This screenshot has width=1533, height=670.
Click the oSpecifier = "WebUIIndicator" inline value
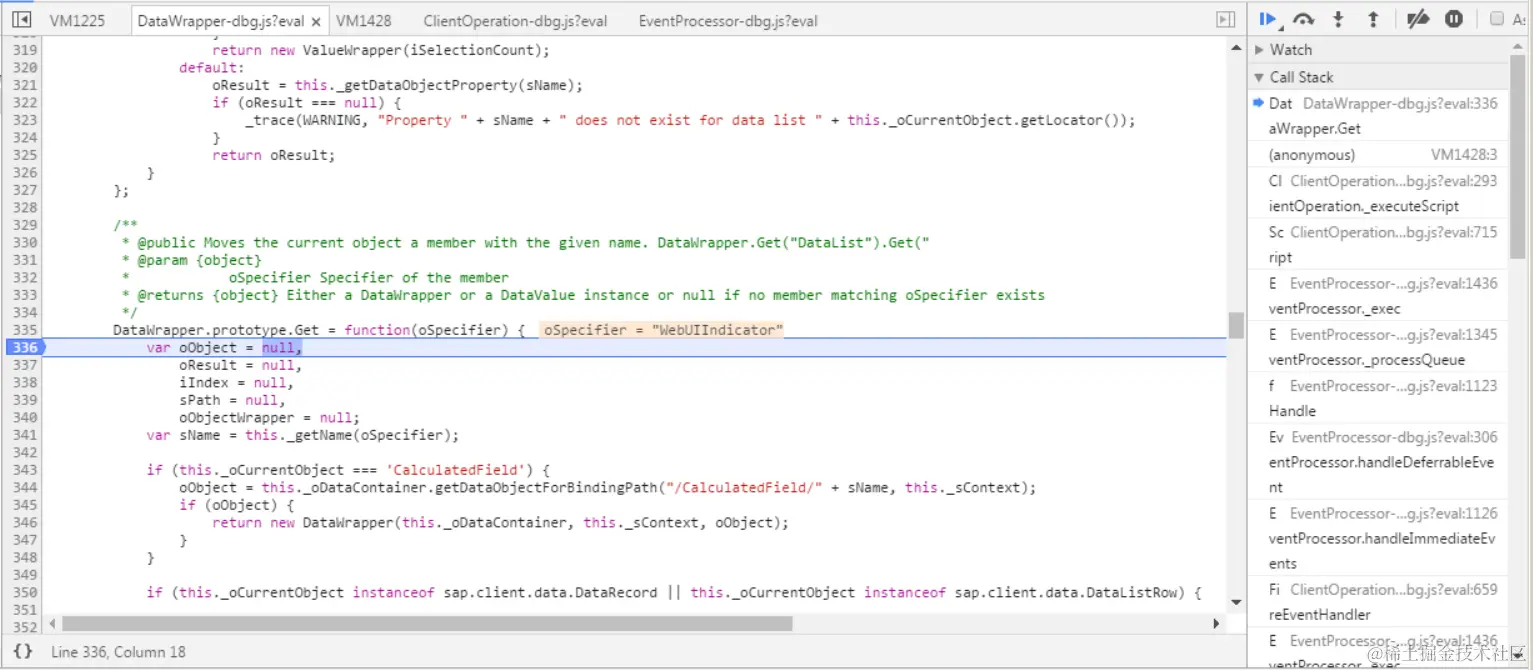(663, 330)
